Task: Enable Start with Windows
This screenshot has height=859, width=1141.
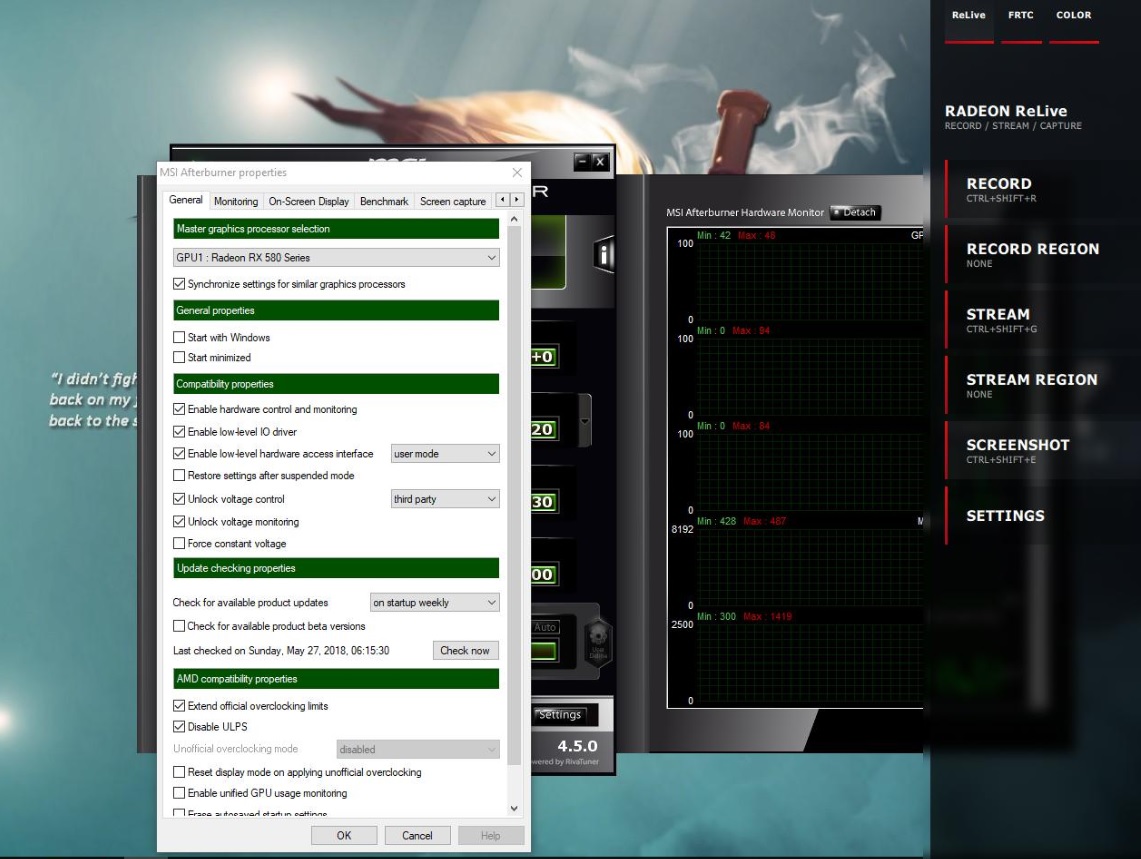Action: click(x=179, y=337)
